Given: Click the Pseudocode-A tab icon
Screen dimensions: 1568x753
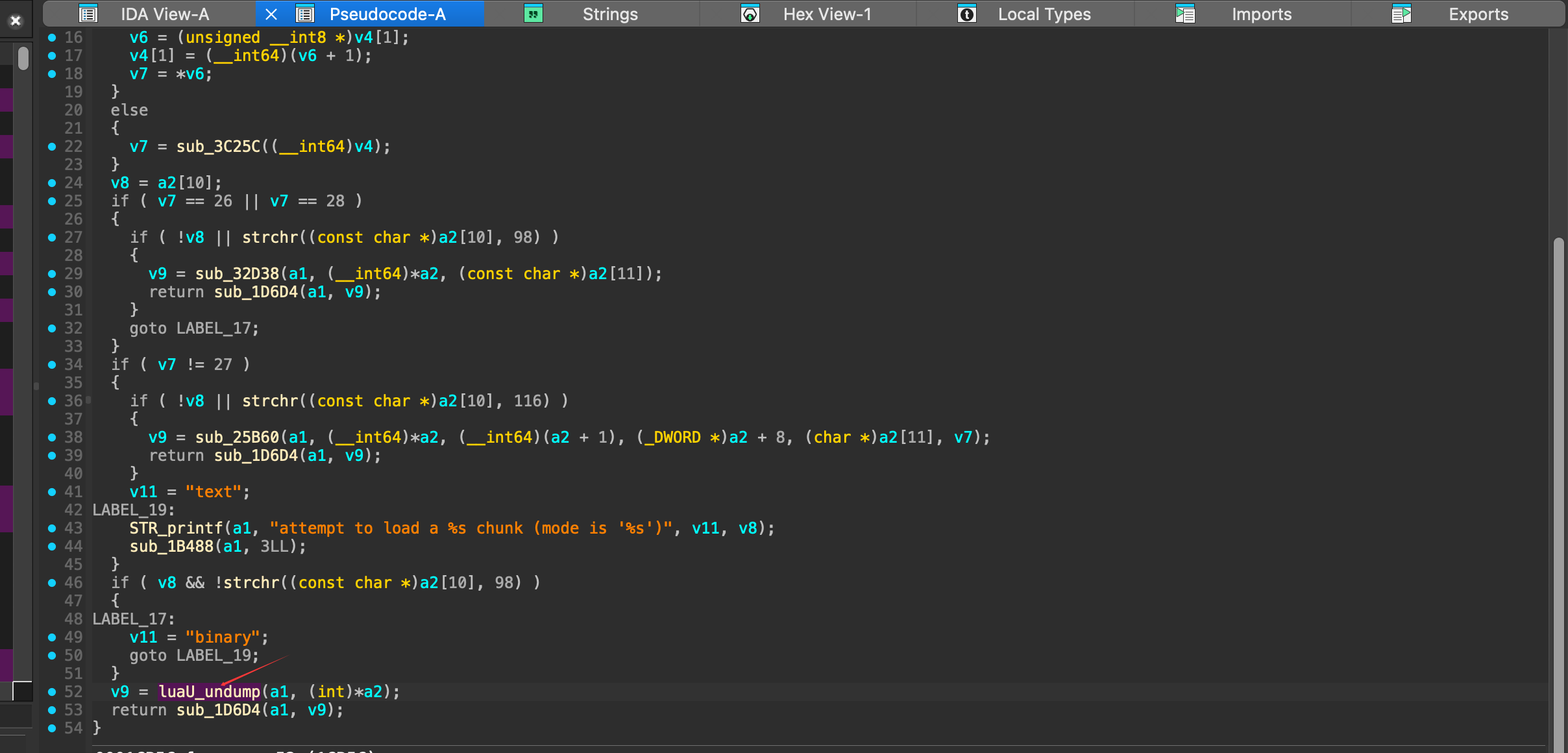Looking at the screenshot, I should (305, 14).
